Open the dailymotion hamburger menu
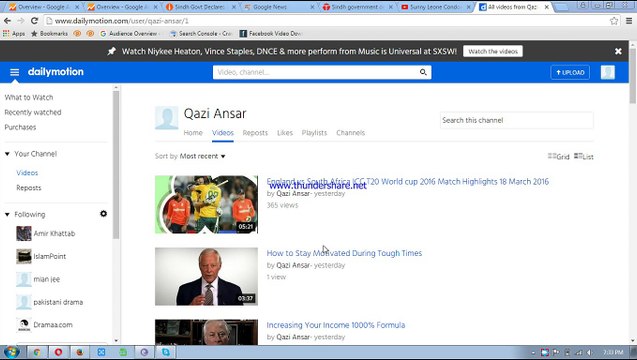 pos(15,72)
